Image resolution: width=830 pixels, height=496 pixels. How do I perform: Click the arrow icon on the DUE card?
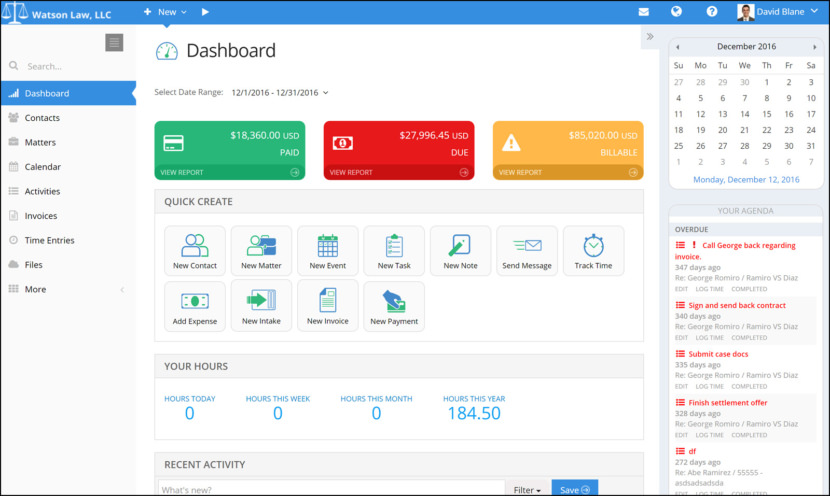[464, 173]
